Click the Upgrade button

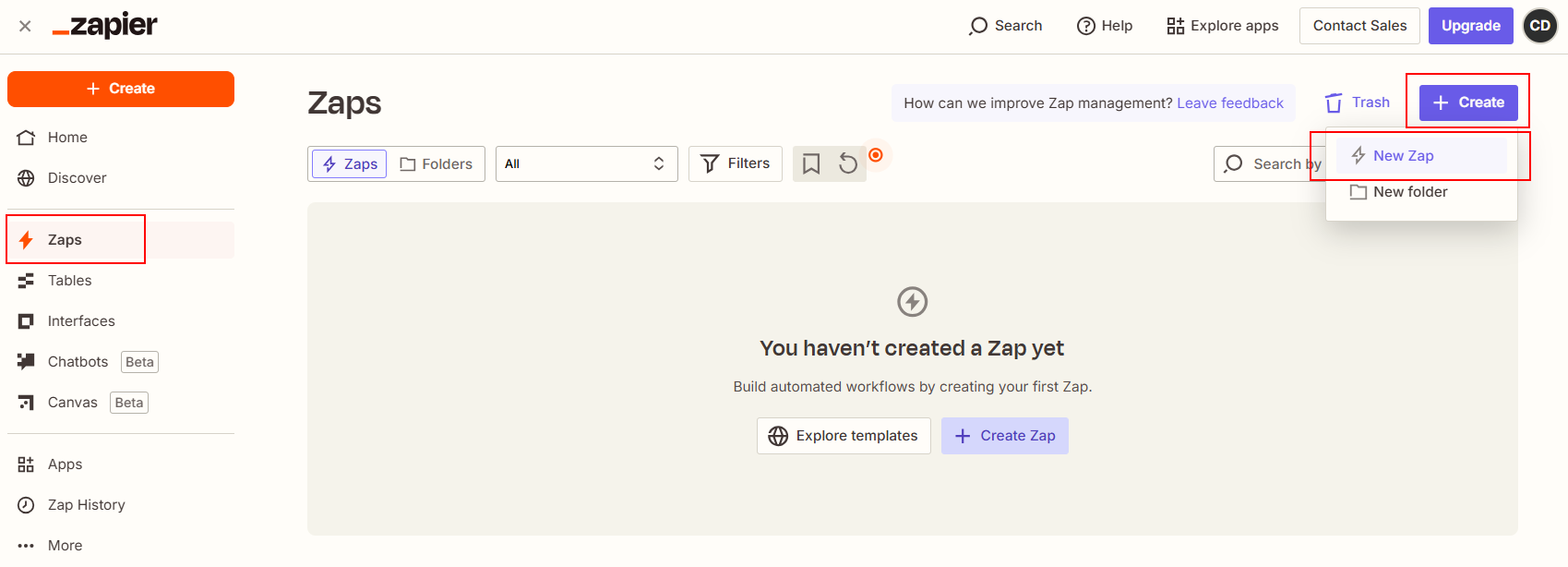(1471, 26)
